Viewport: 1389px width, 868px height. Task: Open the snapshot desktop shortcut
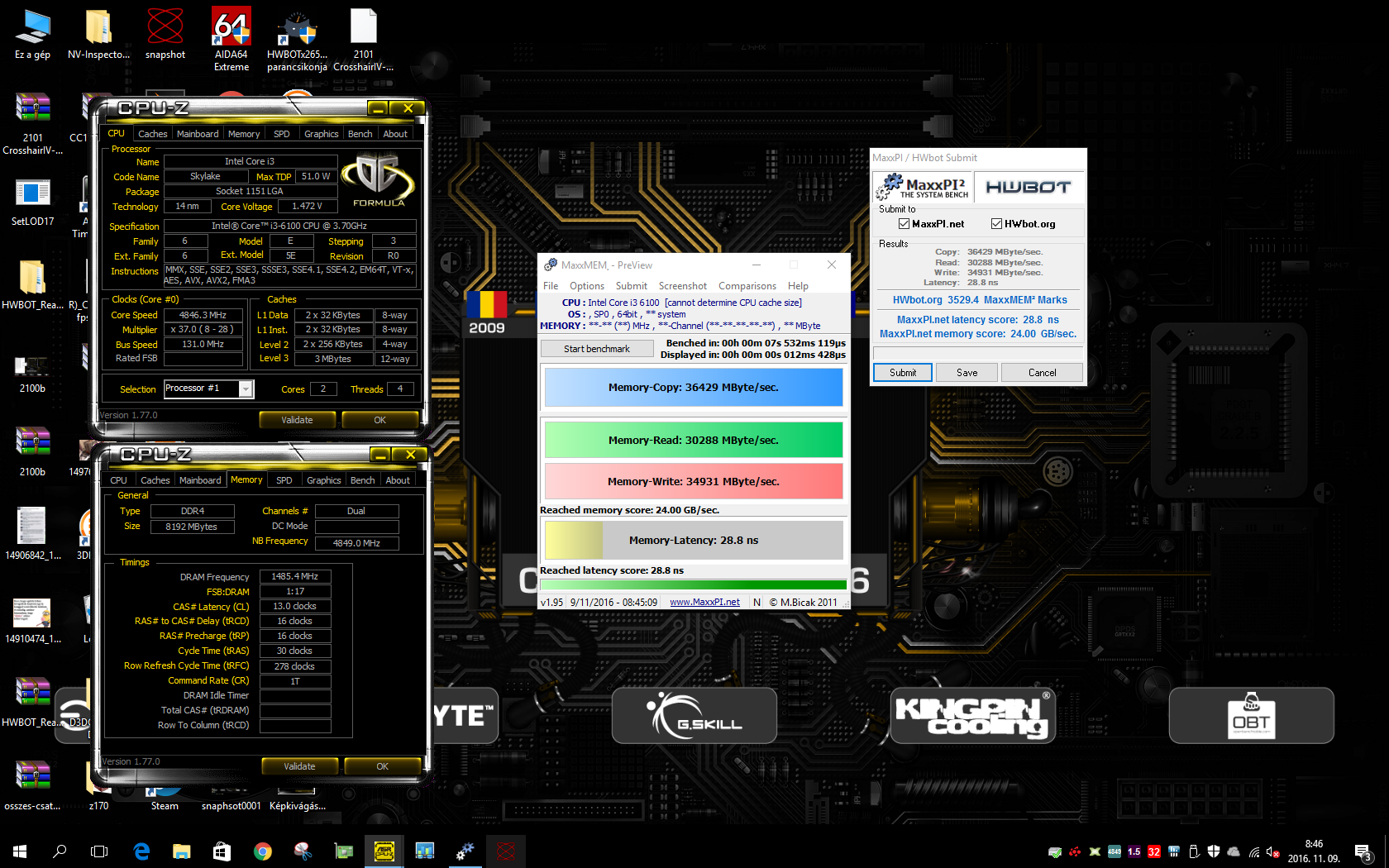[x=165, y=33]
